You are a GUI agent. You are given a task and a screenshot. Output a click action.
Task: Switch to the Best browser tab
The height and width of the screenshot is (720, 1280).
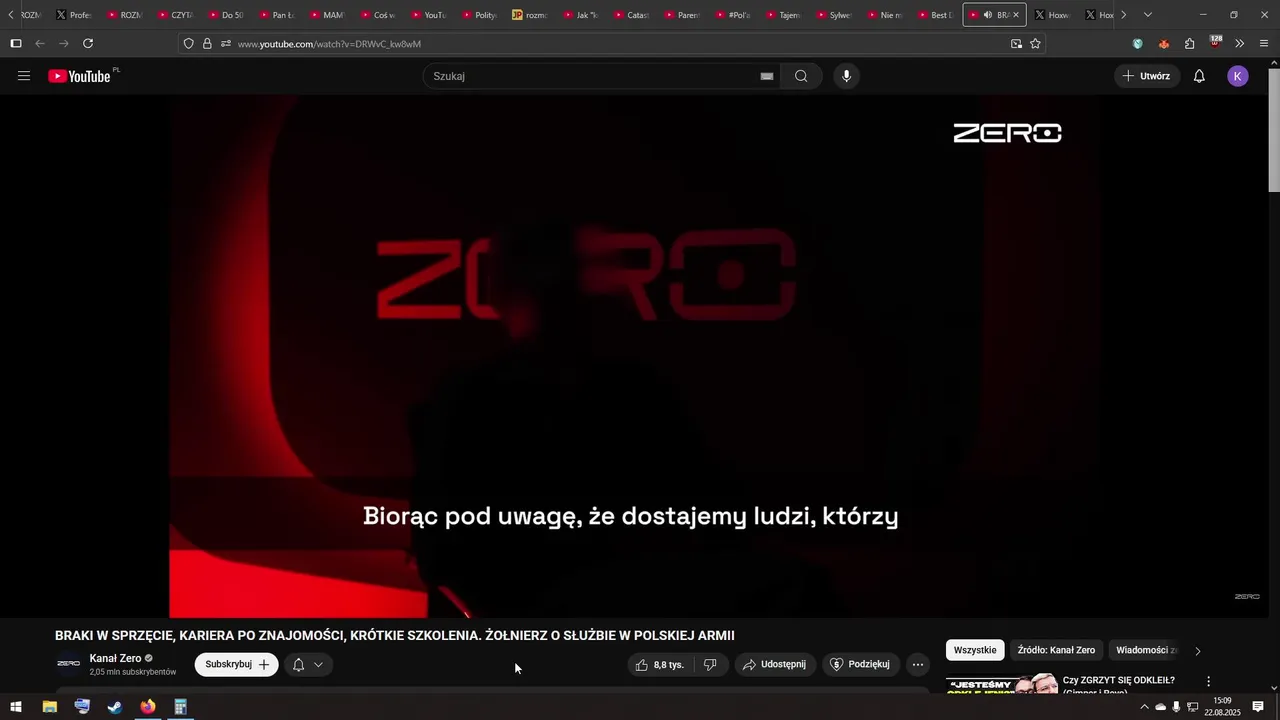click(935, 15)
